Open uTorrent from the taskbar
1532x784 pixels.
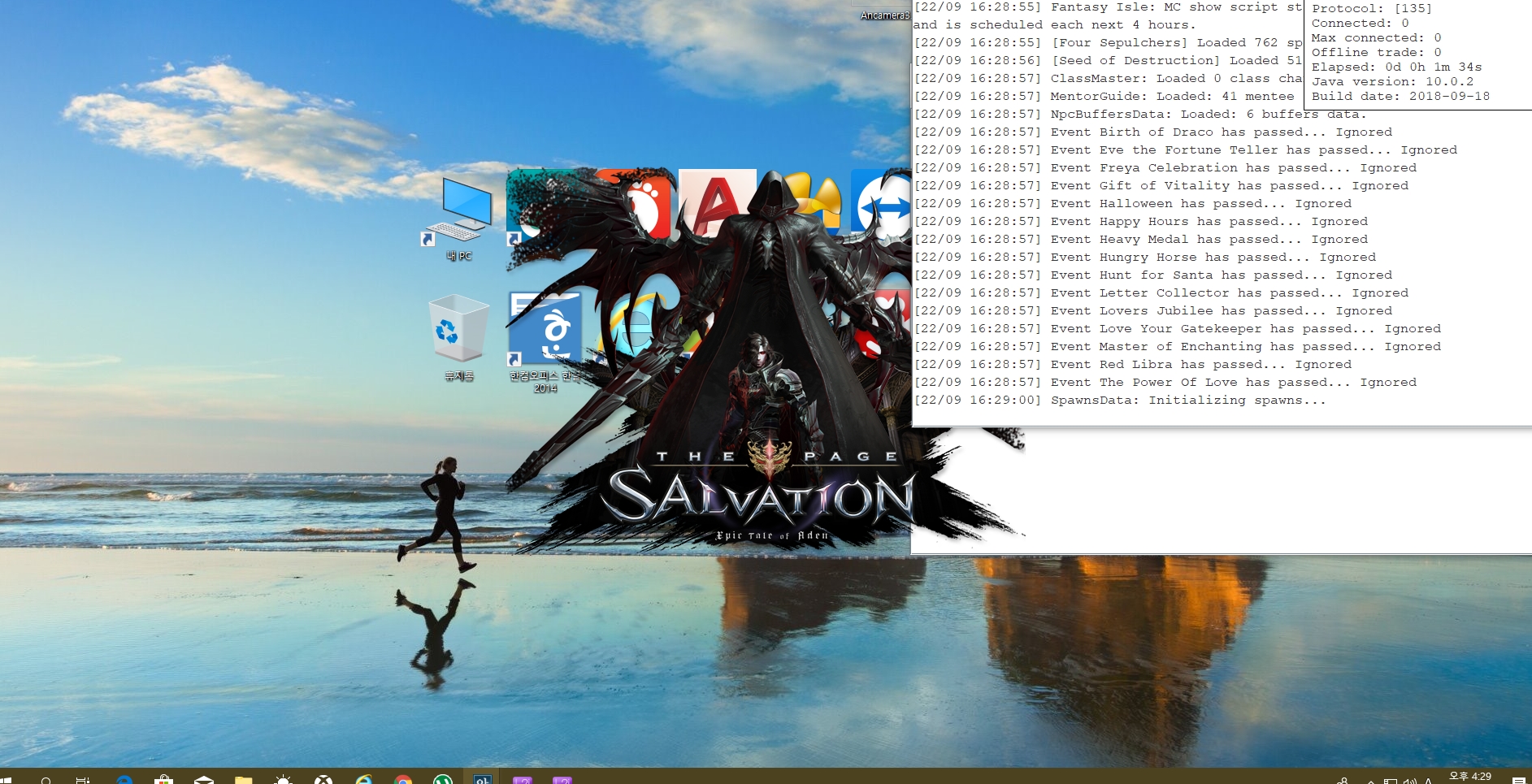[x=443, y=780]
